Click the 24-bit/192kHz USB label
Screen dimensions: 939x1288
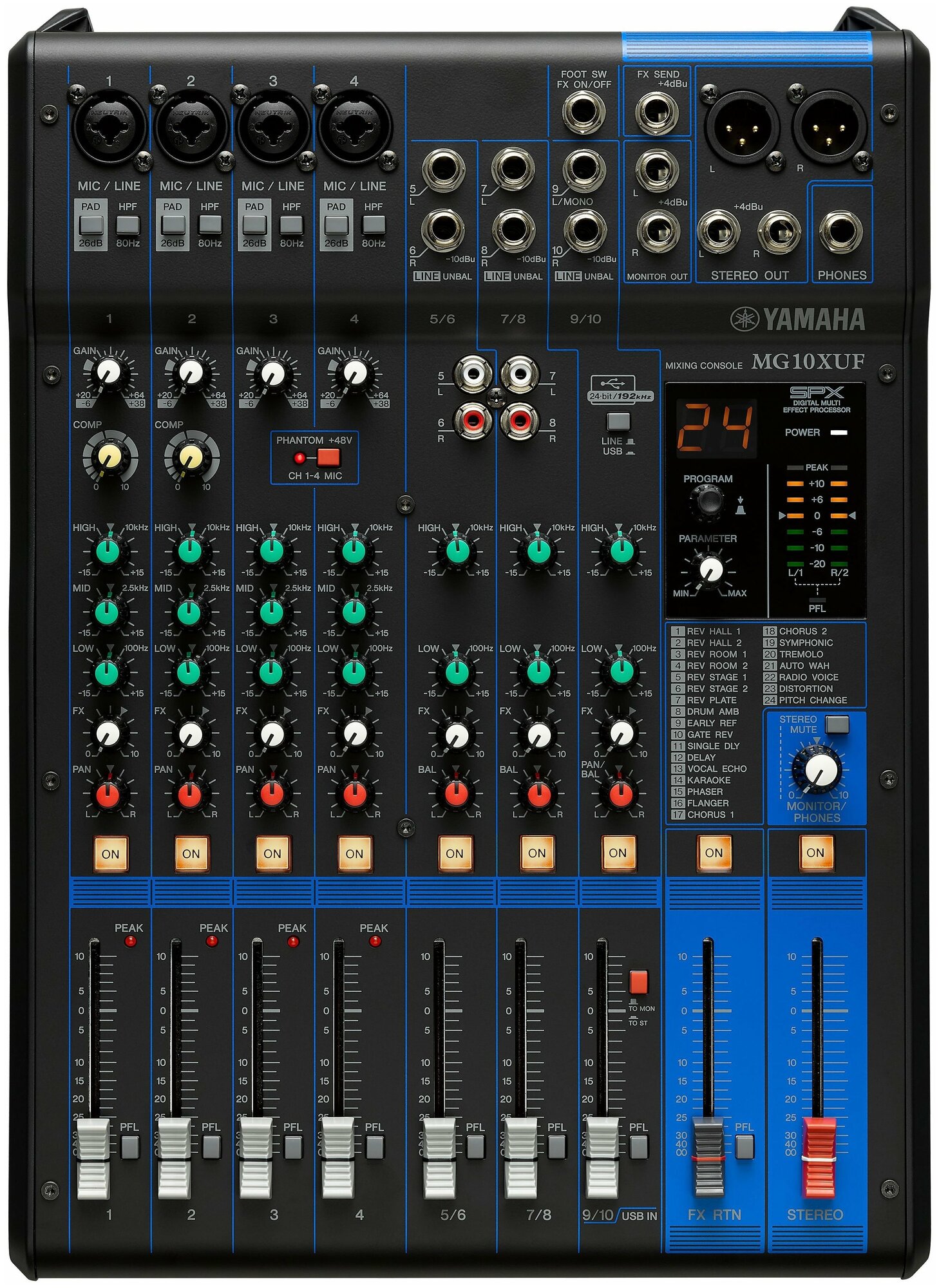(620, 396)
